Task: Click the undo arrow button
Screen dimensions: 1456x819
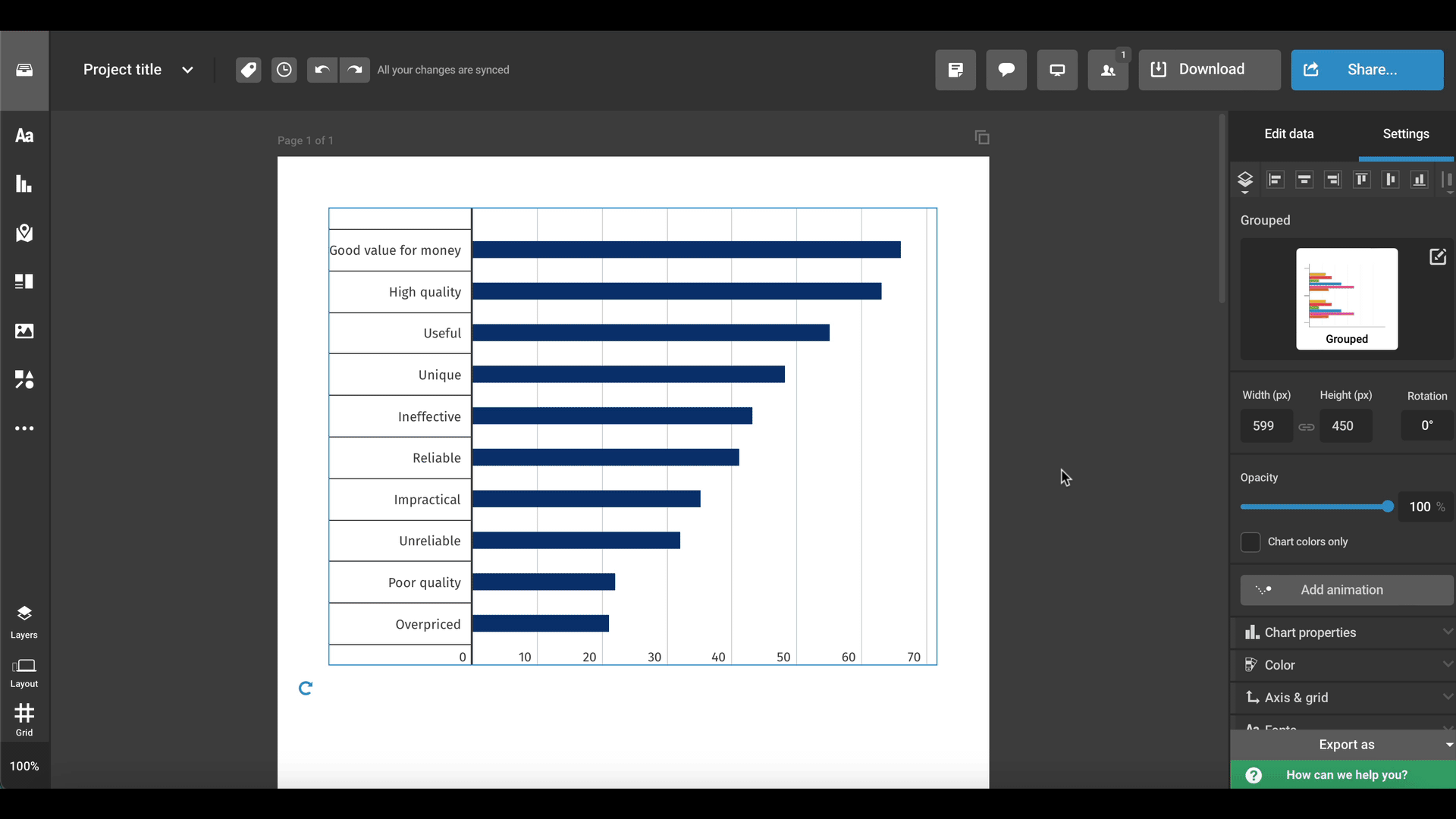Action: pyautogui.click(x=322, y=70)
